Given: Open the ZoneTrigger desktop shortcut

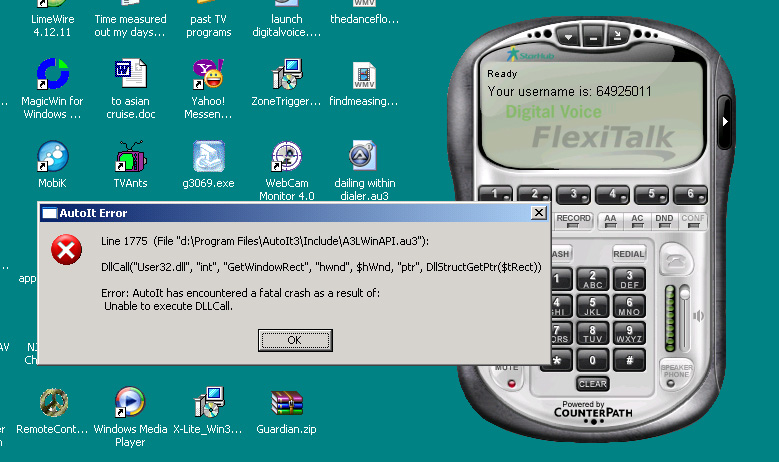Looking at the screenshot, I should pos(286,82).
